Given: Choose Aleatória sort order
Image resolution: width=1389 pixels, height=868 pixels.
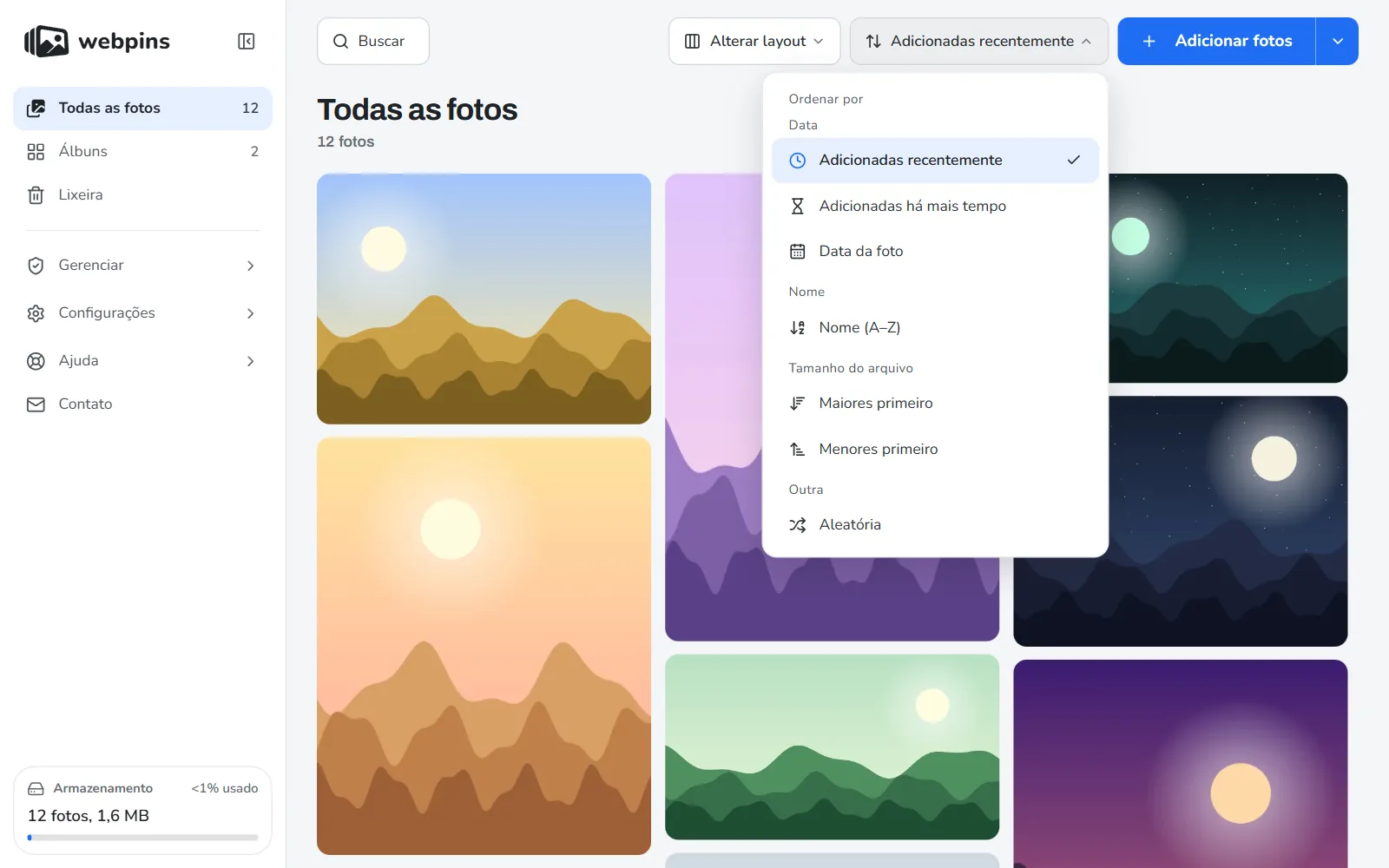Looking at the screenshot, I should [935, 525].
